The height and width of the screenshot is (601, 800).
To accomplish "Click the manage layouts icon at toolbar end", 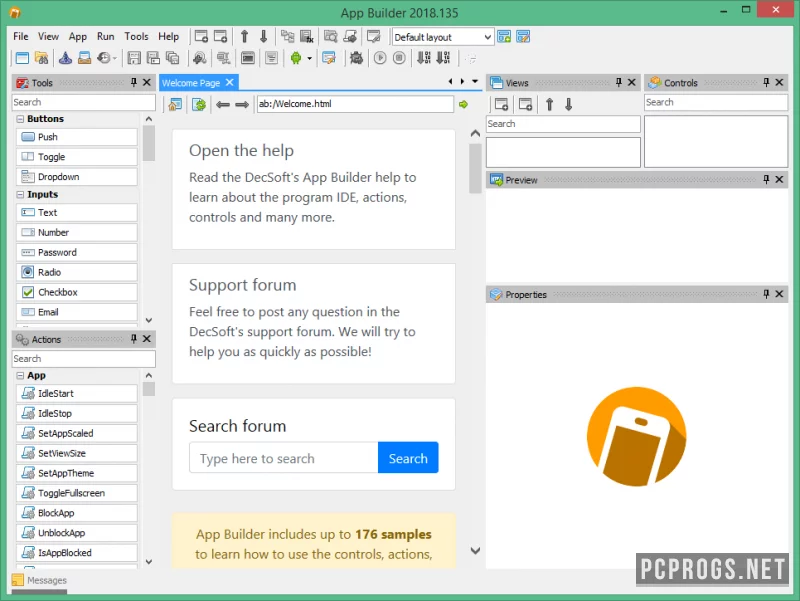I will pyautogui.click(x=523, y=36).
